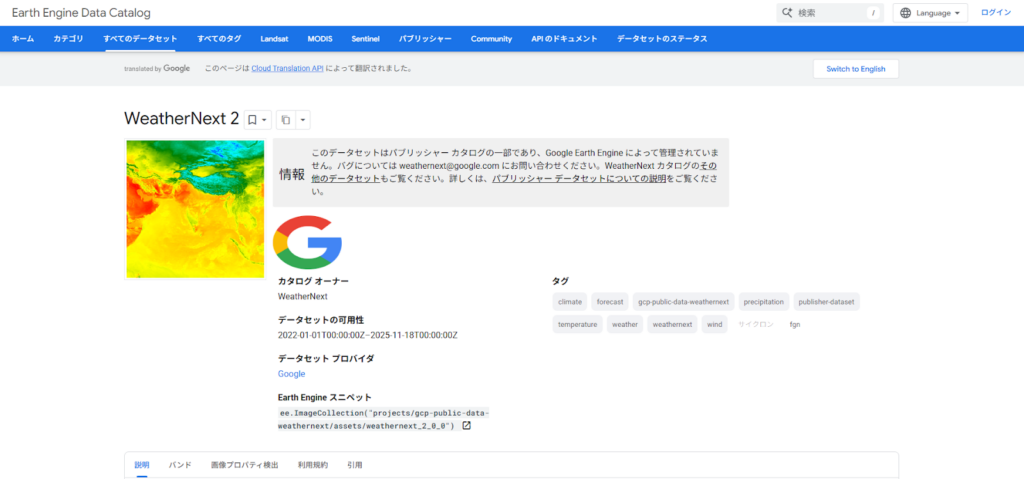This screenshot has height=479, width=1024.
Task: Click the slash shortcut icon in search box
Action: [873, 13]
